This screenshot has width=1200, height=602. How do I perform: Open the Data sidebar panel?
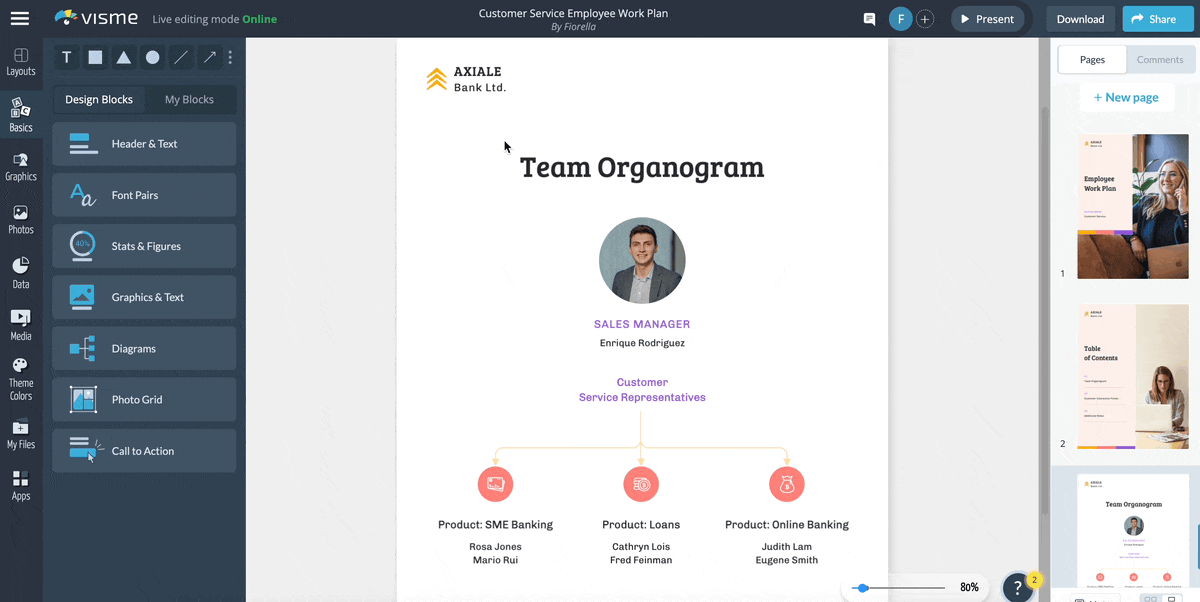tap(21, 272)
